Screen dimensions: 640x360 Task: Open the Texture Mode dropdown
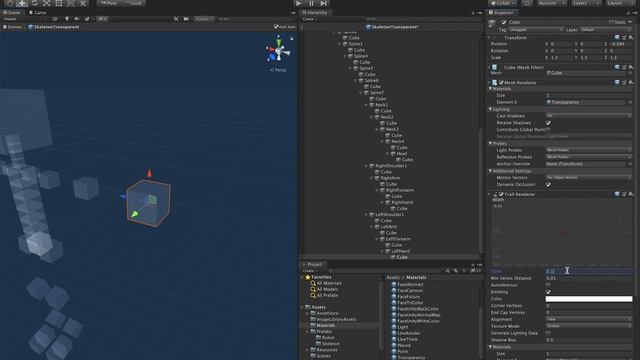589,326
